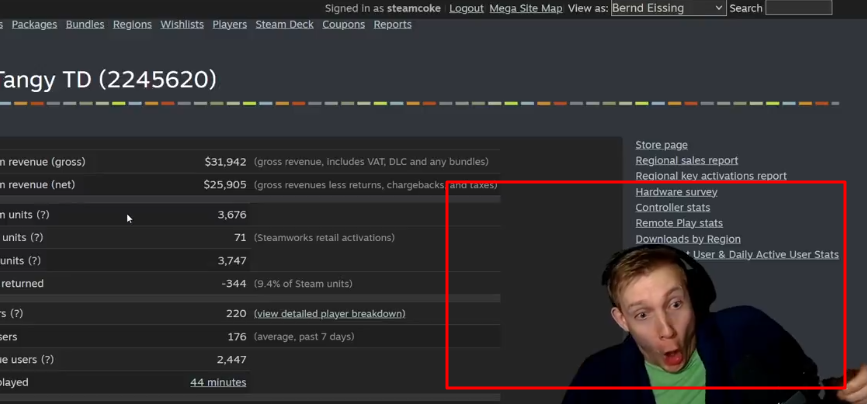Open the Store page link

coord(661,145)
